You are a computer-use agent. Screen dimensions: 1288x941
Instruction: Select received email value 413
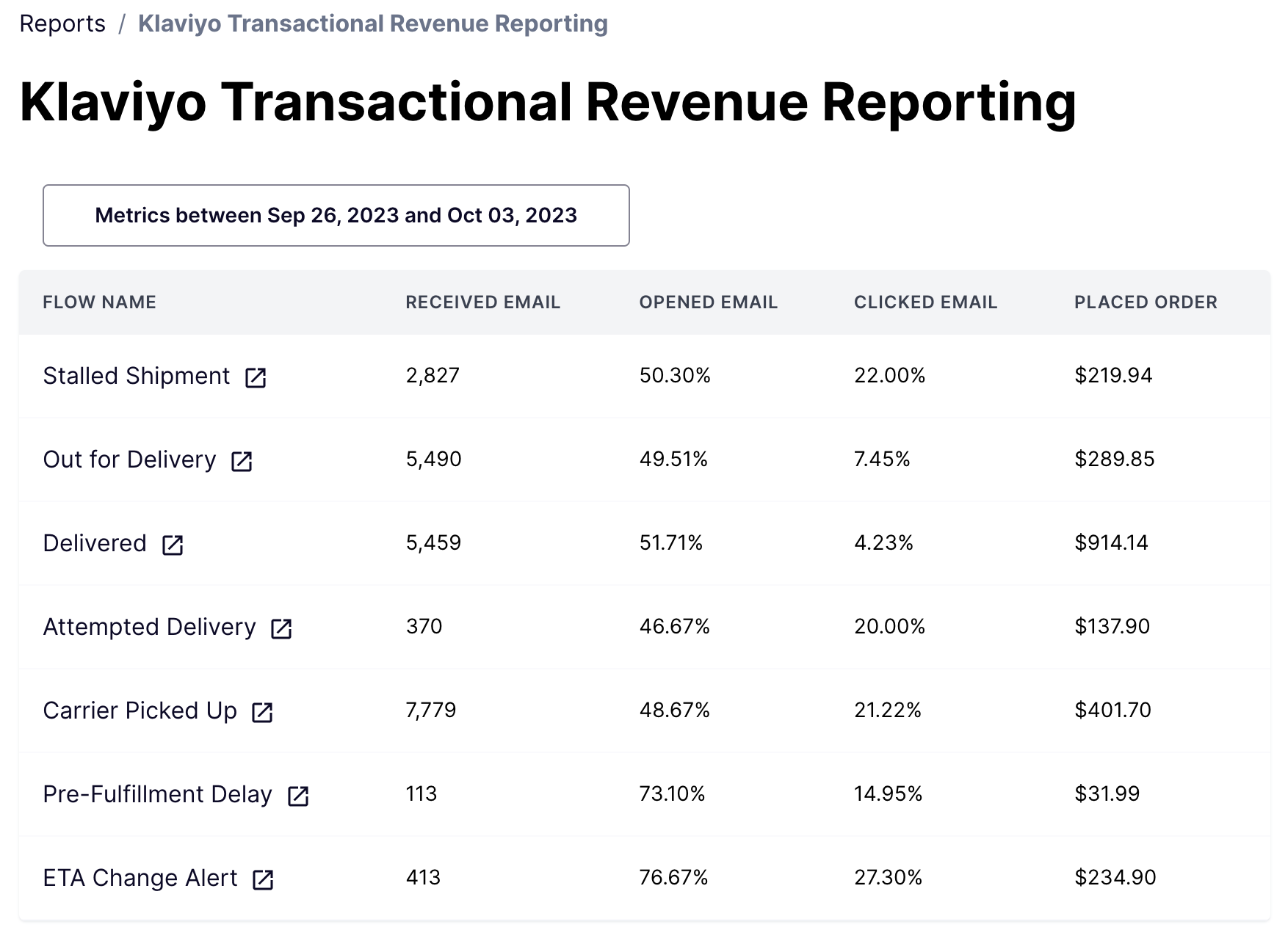point(424,877)
